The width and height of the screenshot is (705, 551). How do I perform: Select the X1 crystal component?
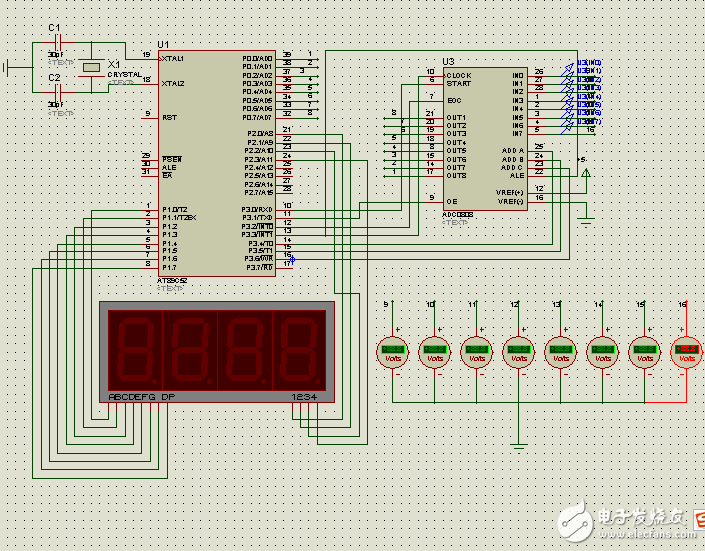pyautogui.click(x=91, y=67)
